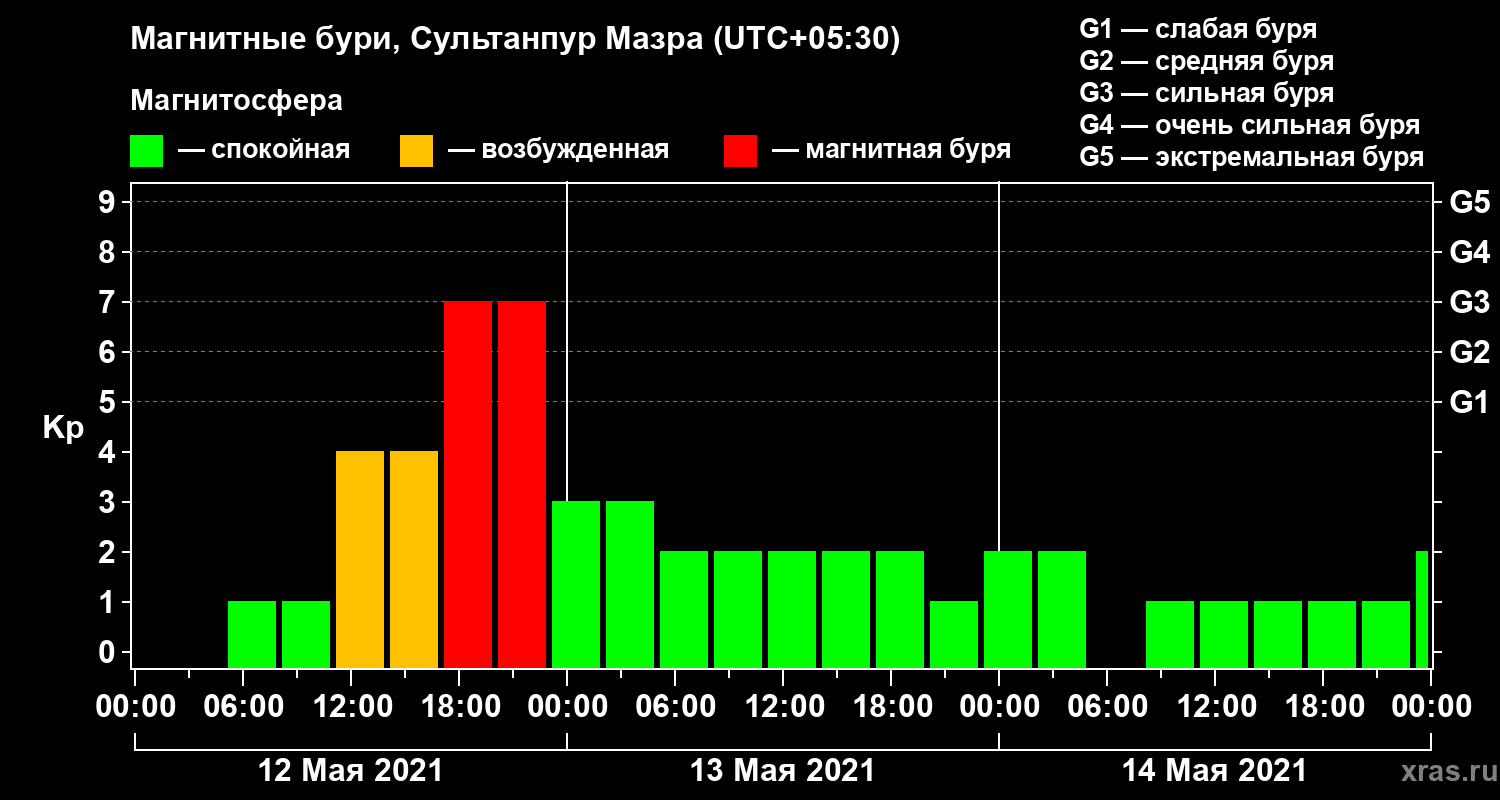Click the green 'спокойная' legend swatch

click(146, 151)
